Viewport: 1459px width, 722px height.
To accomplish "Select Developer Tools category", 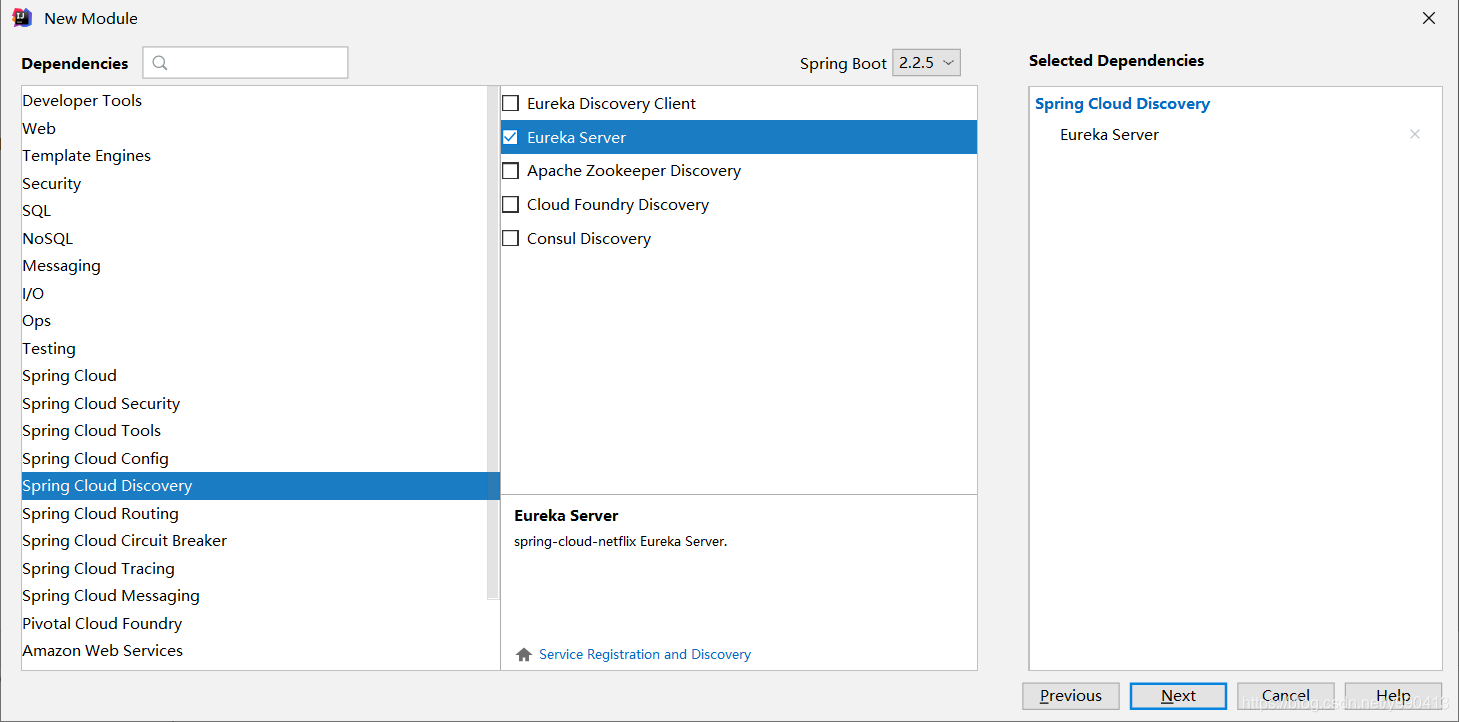I will (254, 101).
